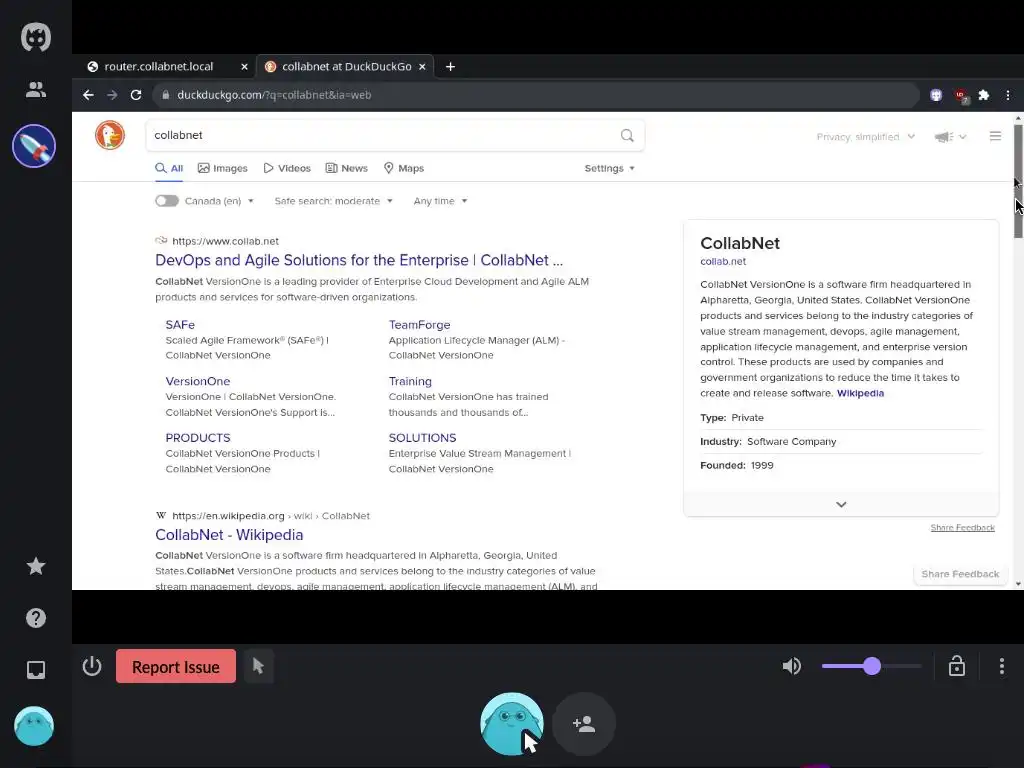The width and height of the screenshot is (1024, 768).
Task: Select the blue participant avatar at bottom center
Action: pyautogui.click(x=511, y=724)
